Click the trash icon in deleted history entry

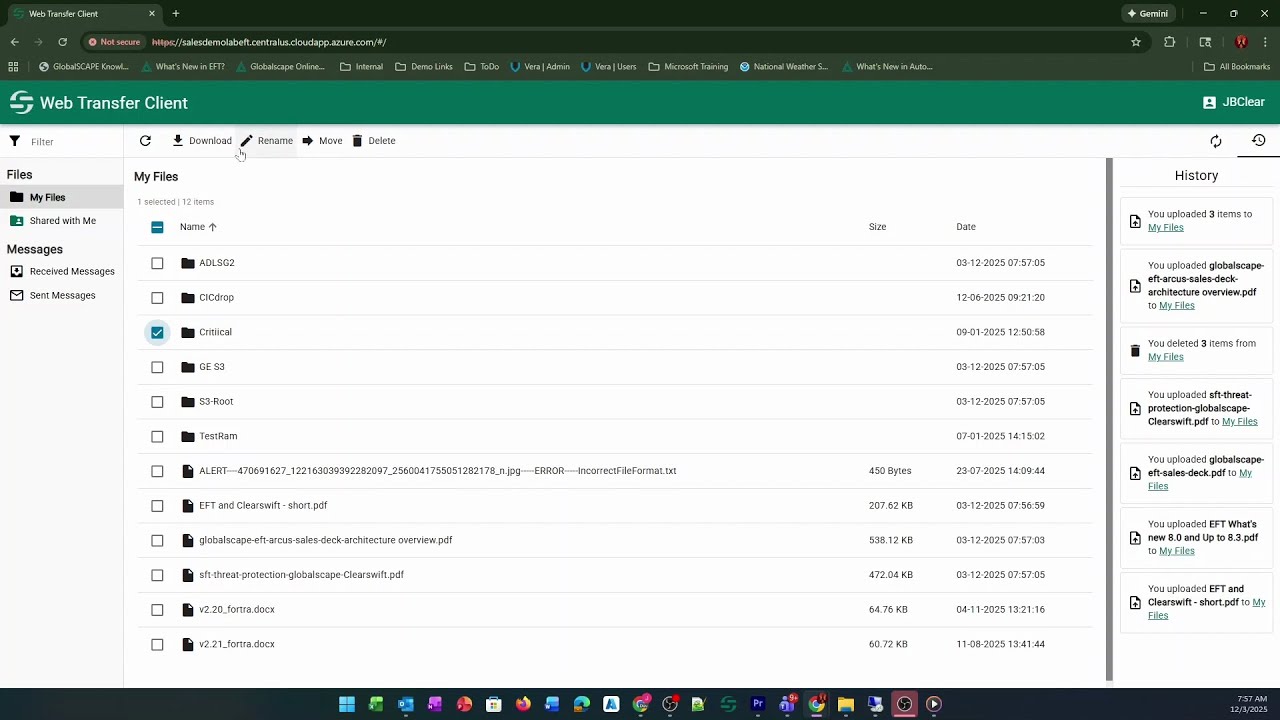click(1135, 351)
